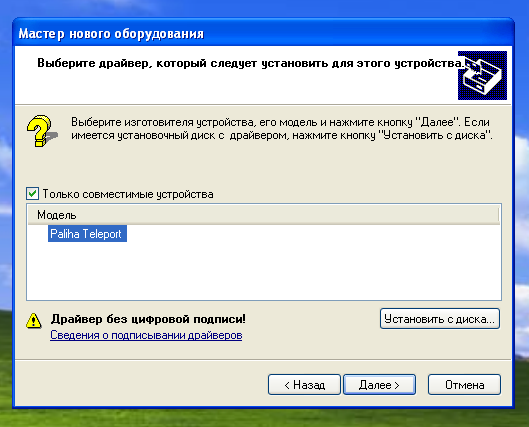The image size is (529, 427).
Task: Click the 'Драйвер без цифровой подписи!' warning text
Action: point(148,319)
